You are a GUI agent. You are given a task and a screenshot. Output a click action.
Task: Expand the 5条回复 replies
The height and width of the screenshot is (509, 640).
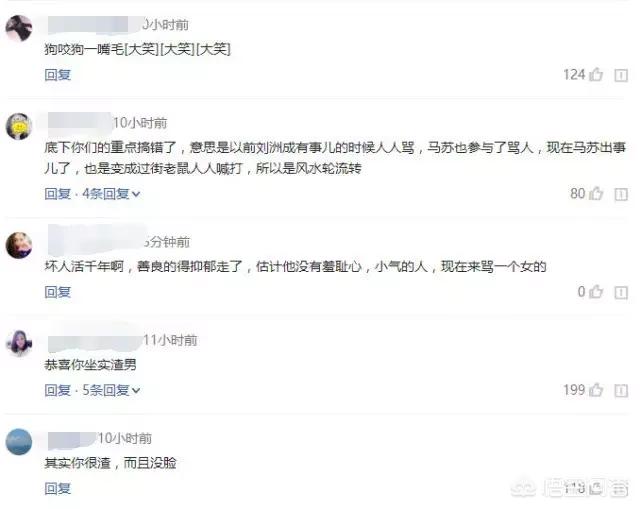pos(111,390)
